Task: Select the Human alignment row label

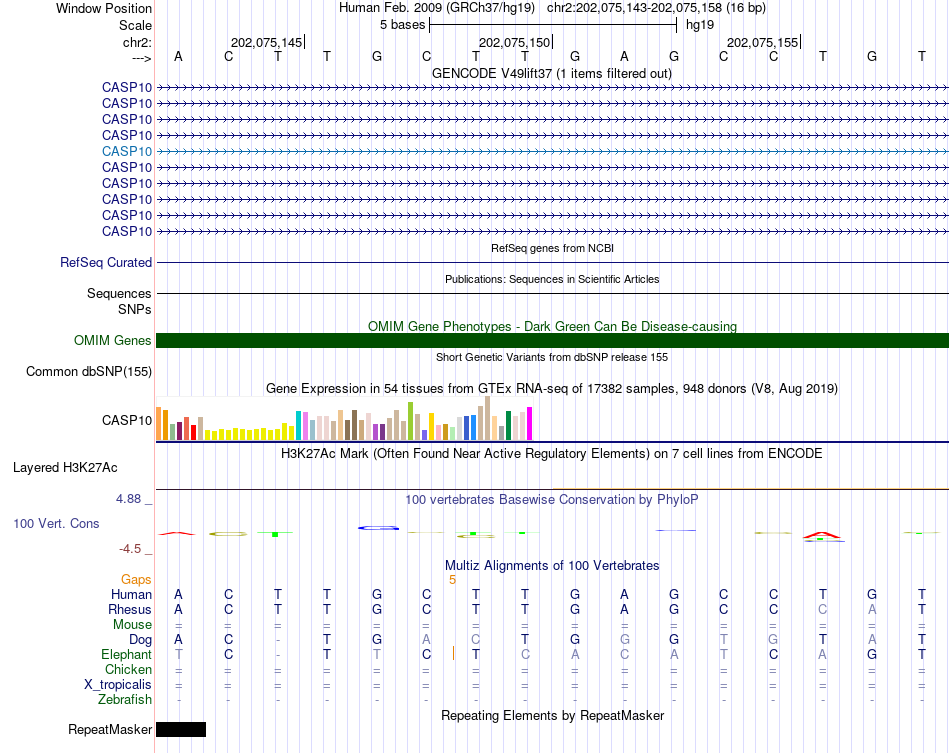Action: coord(131,594)
